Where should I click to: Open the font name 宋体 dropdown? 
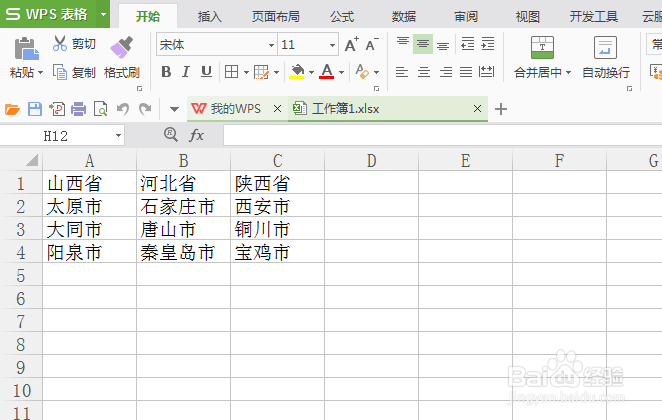[271, 45]
